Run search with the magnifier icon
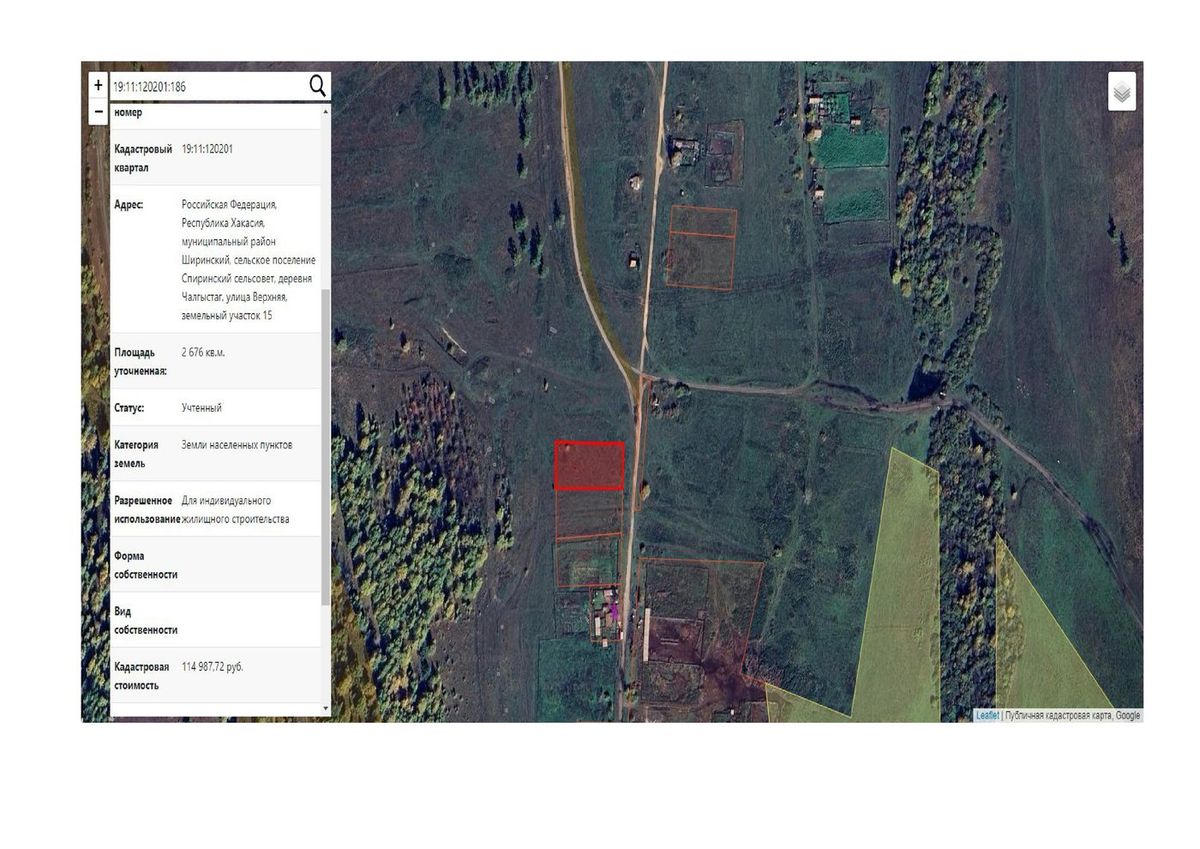1200x849 pixels. click(317, 86)
